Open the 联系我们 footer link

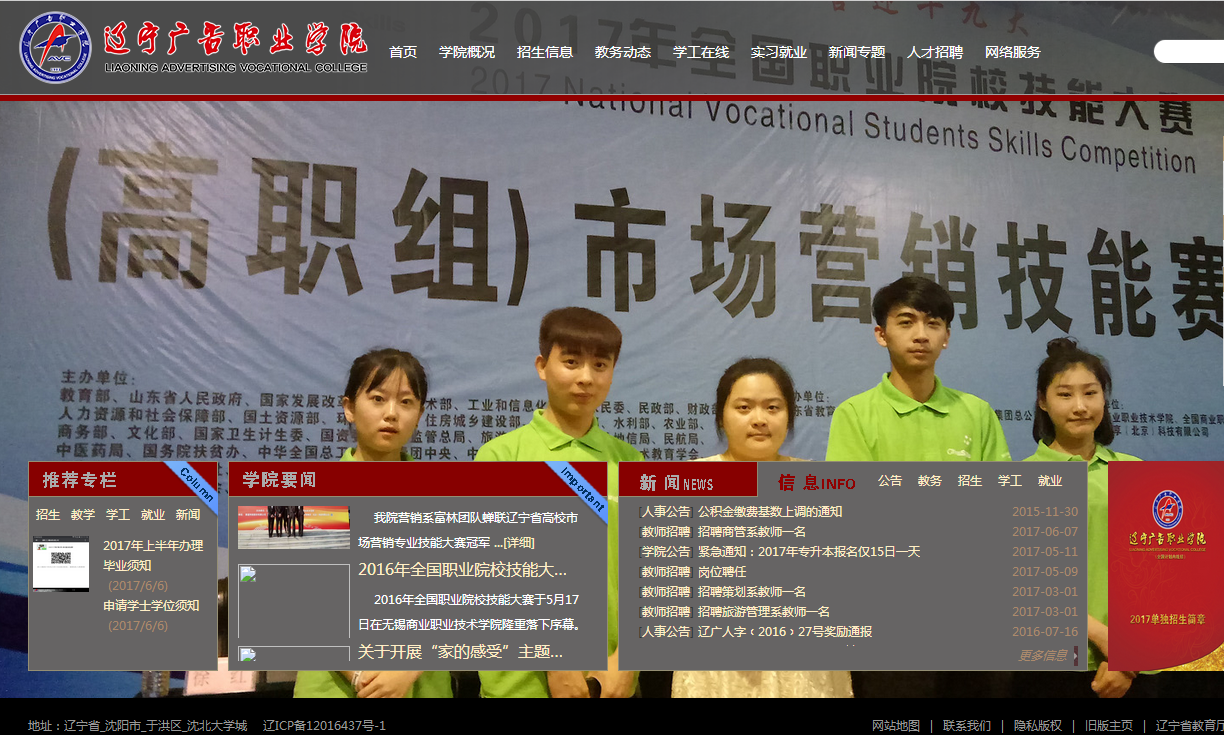click(967, 726)
